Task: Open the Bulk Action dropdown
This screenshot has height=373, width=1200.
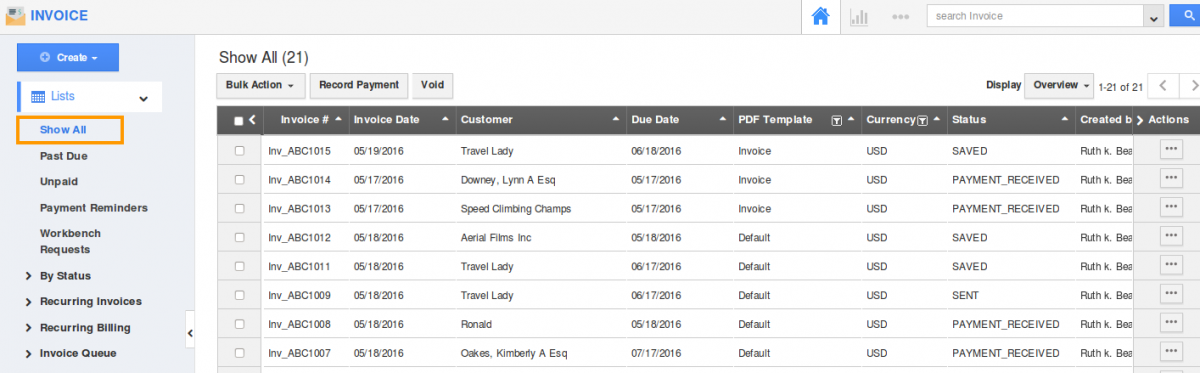Action: (261, 85)
